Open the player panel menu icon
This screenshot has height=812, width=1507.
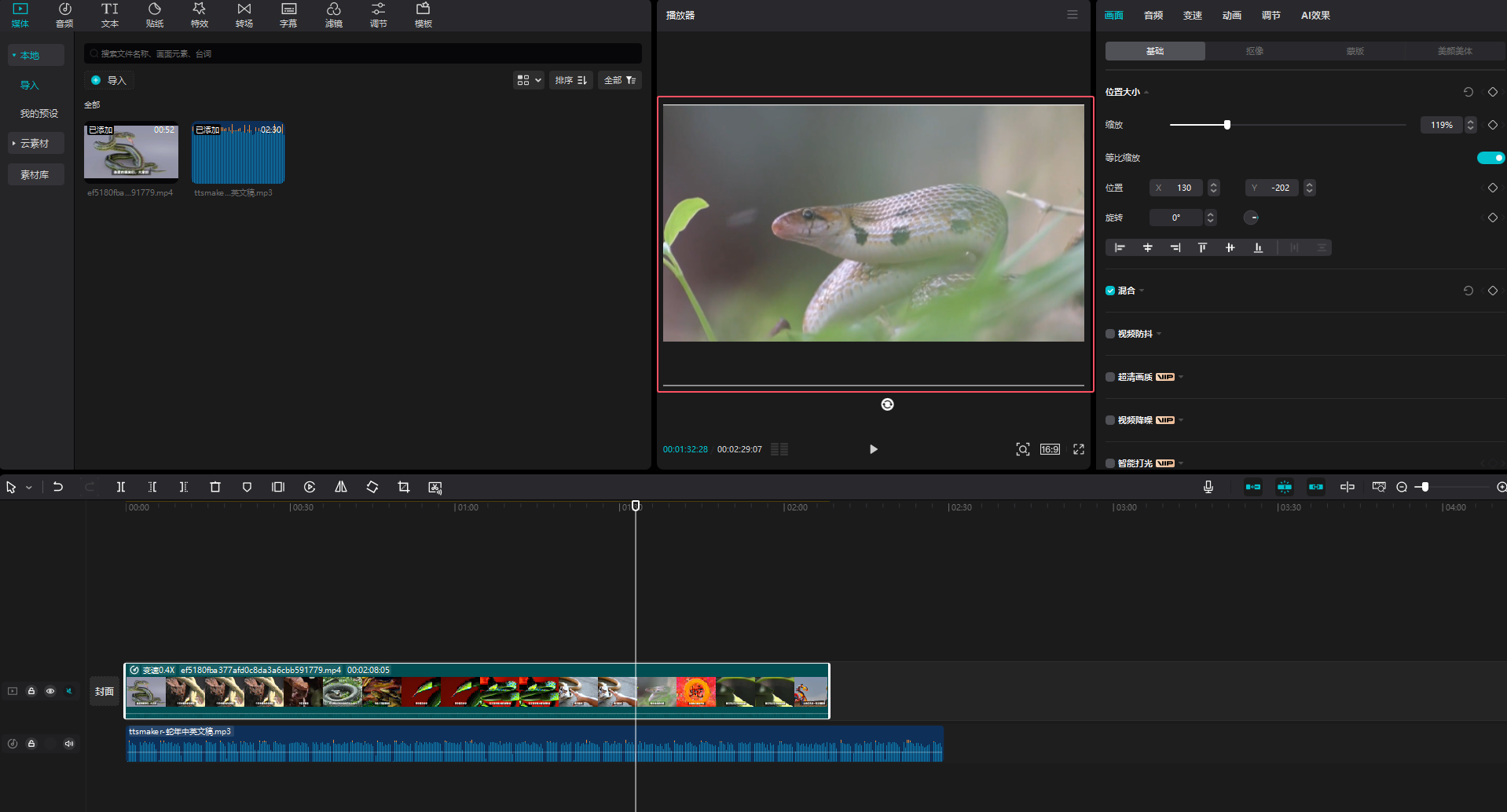point(1072,15)
